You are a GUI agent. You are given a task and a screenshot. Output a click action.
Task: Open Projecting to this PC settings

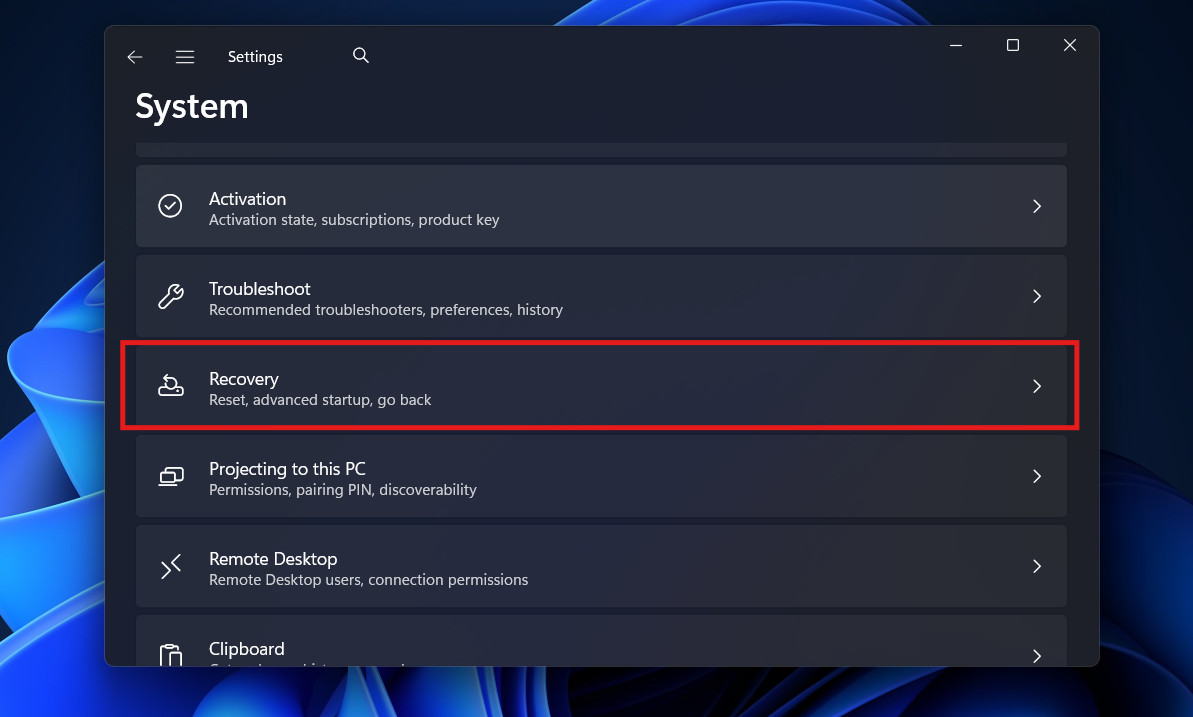pos(600,476)
